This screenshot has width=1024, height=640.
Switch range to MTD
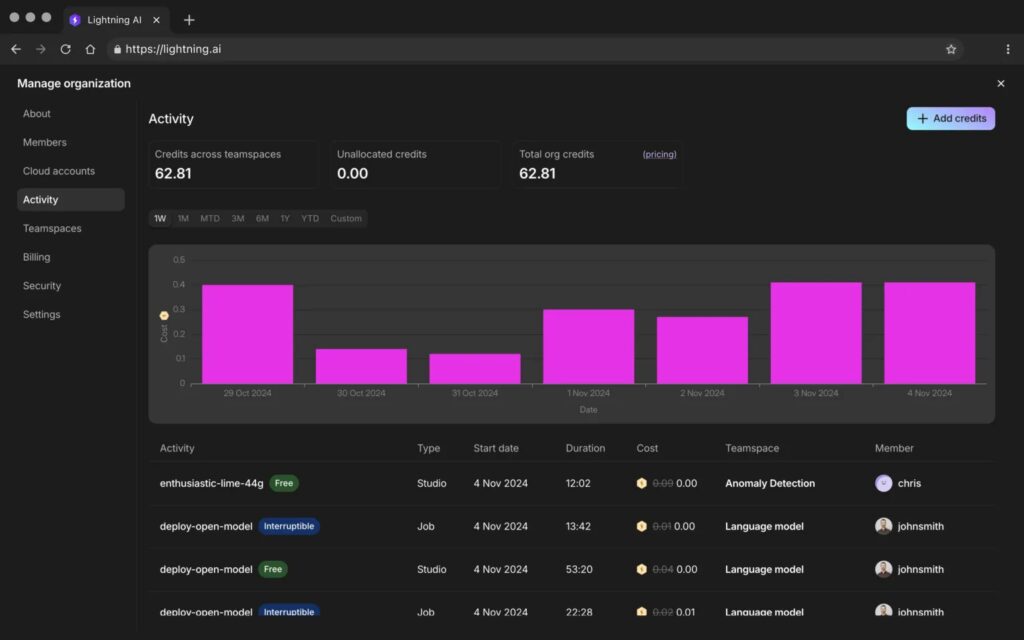tap(210, 219)
